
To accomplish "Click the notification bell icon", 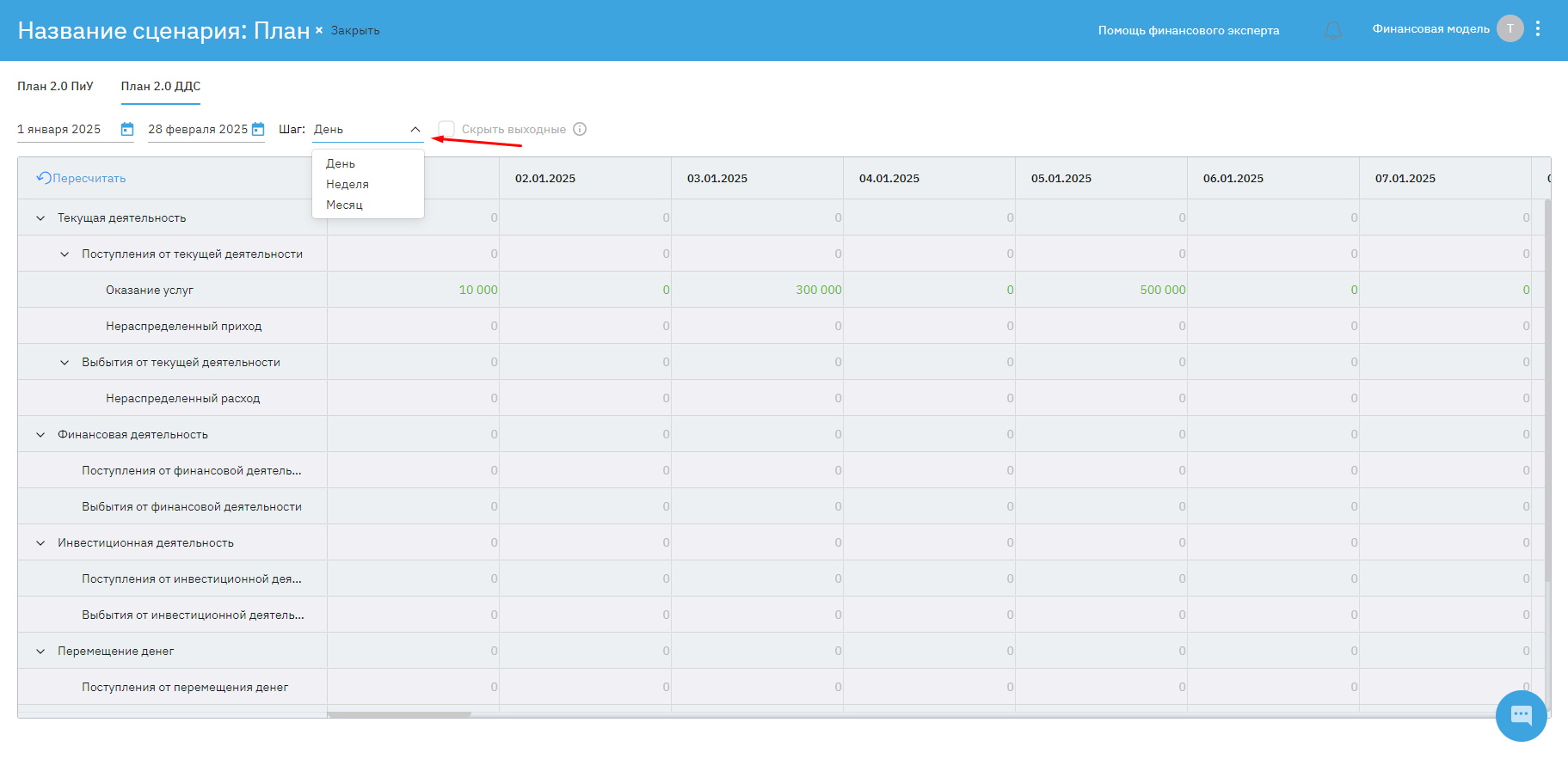I will pos(1332,30).
